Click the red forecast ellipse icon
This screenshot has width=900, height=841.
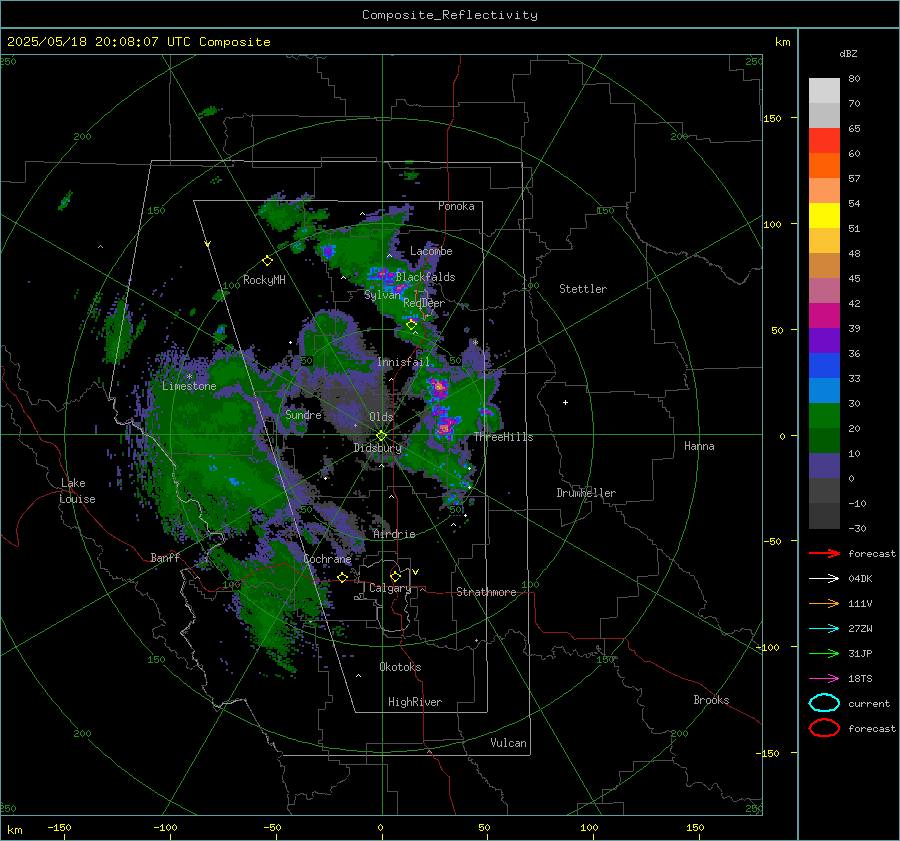click(824, 728)
